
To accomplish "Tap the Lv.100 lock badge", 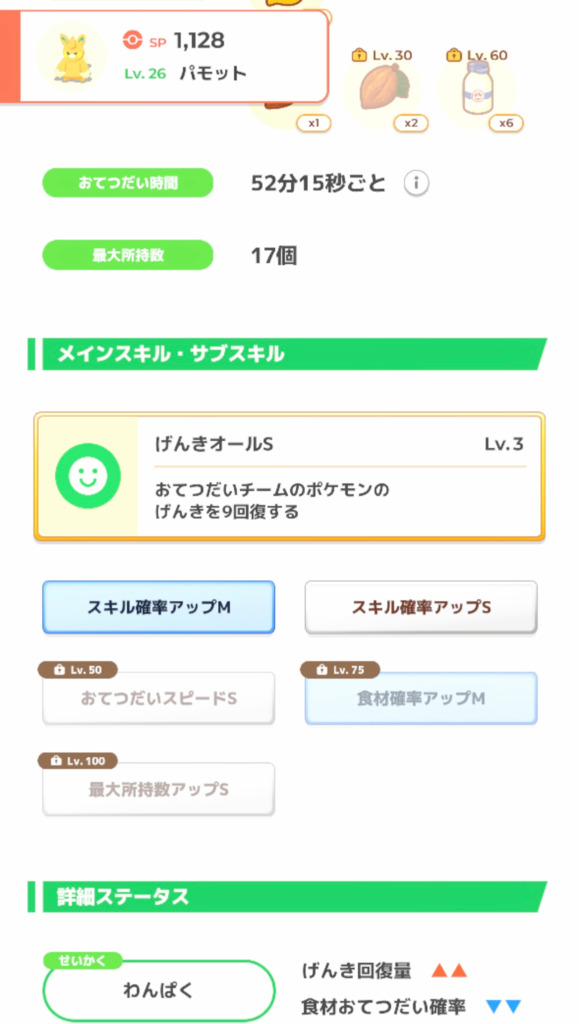I will click(x=78, y=761).
